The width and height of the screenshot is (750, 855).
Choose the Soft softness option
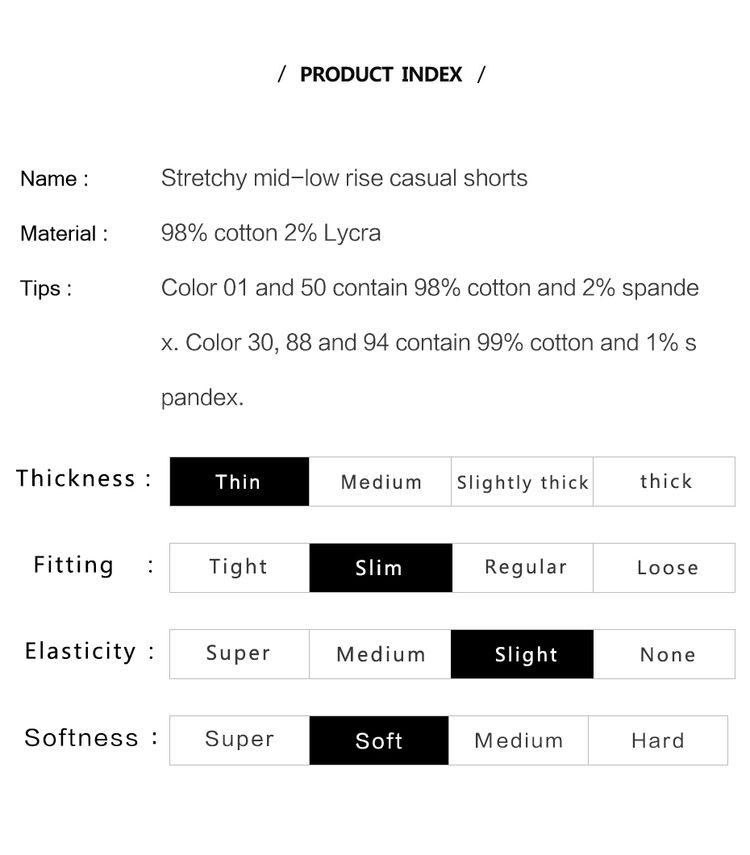coord(379,740)
